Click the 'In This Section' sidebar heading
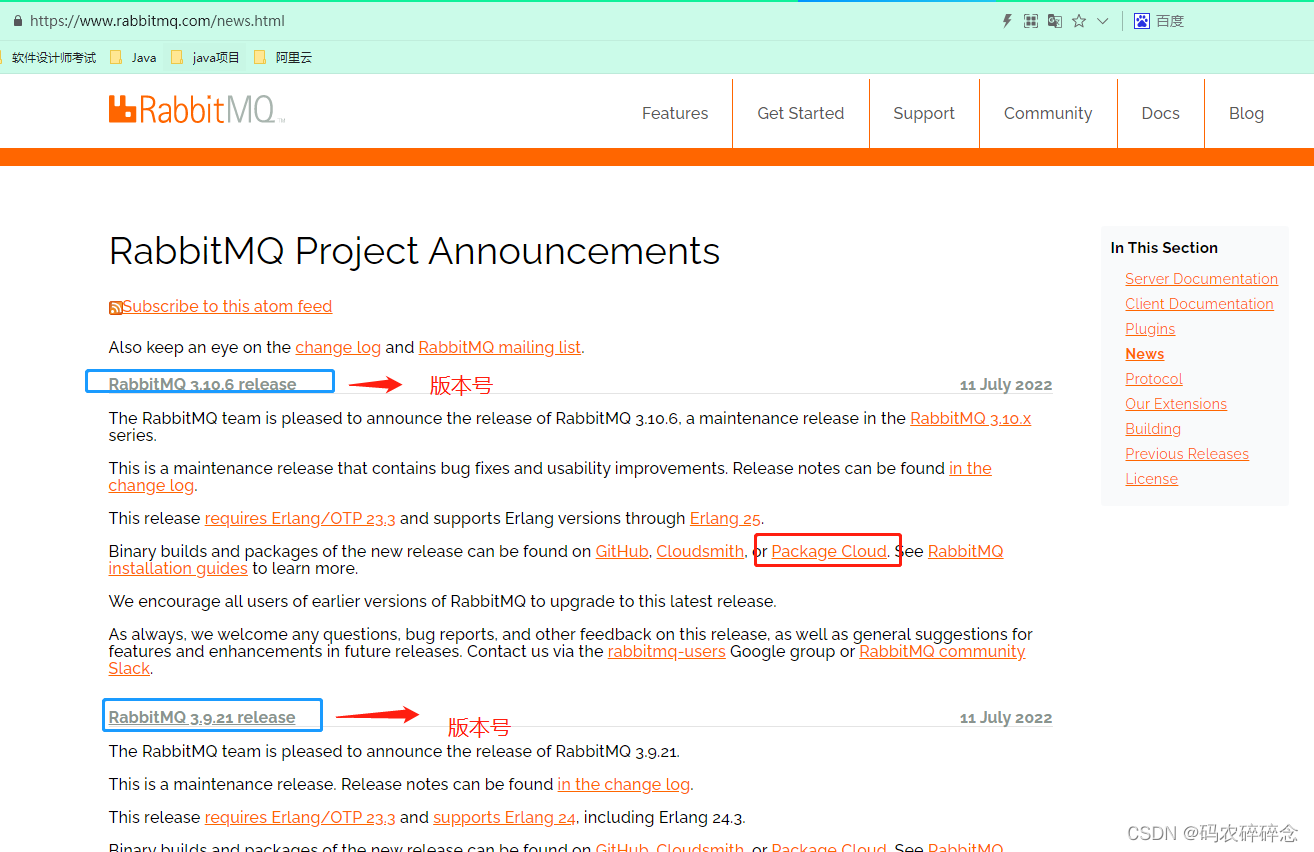 pos(1164,248)
